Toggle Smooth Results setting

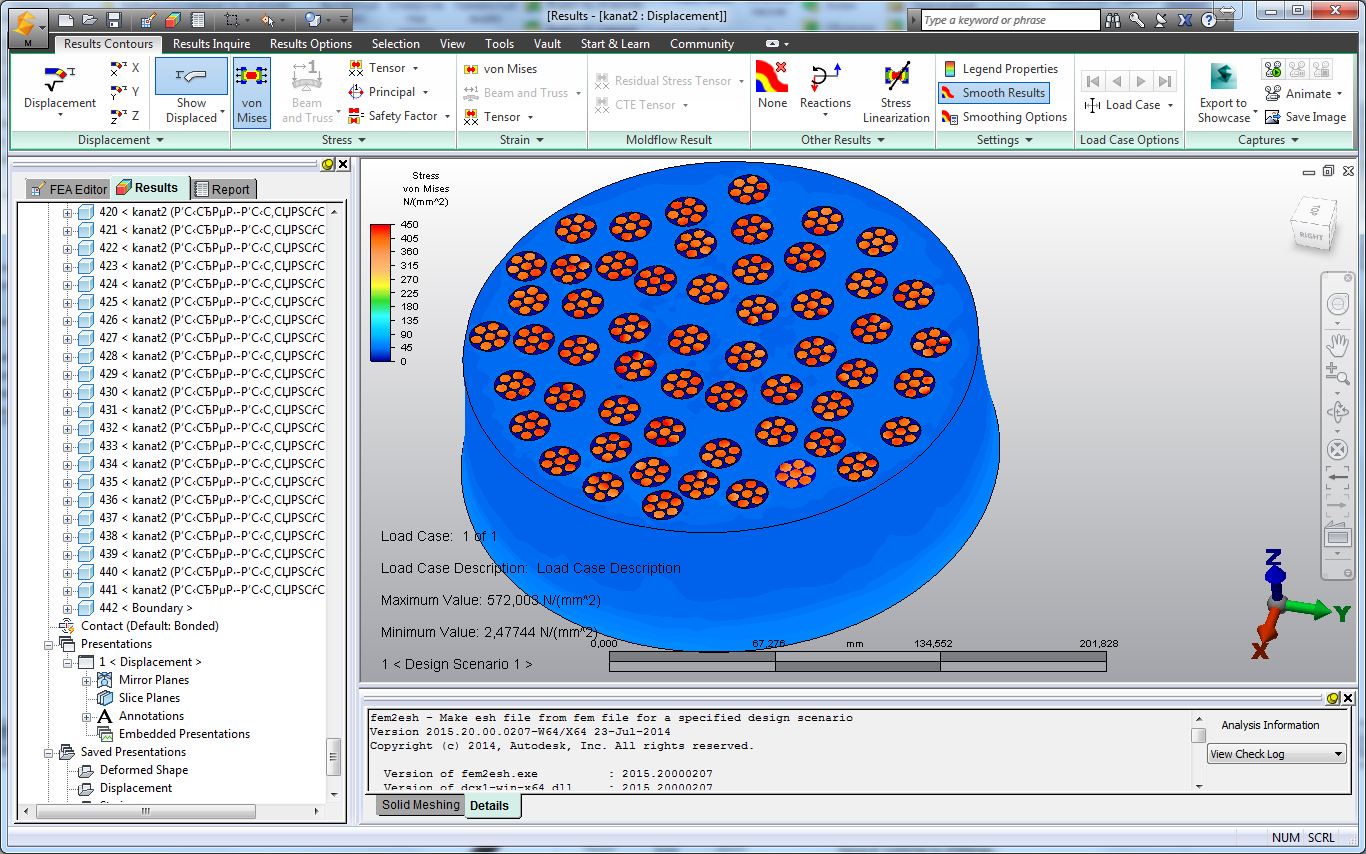tap(993, 93)
